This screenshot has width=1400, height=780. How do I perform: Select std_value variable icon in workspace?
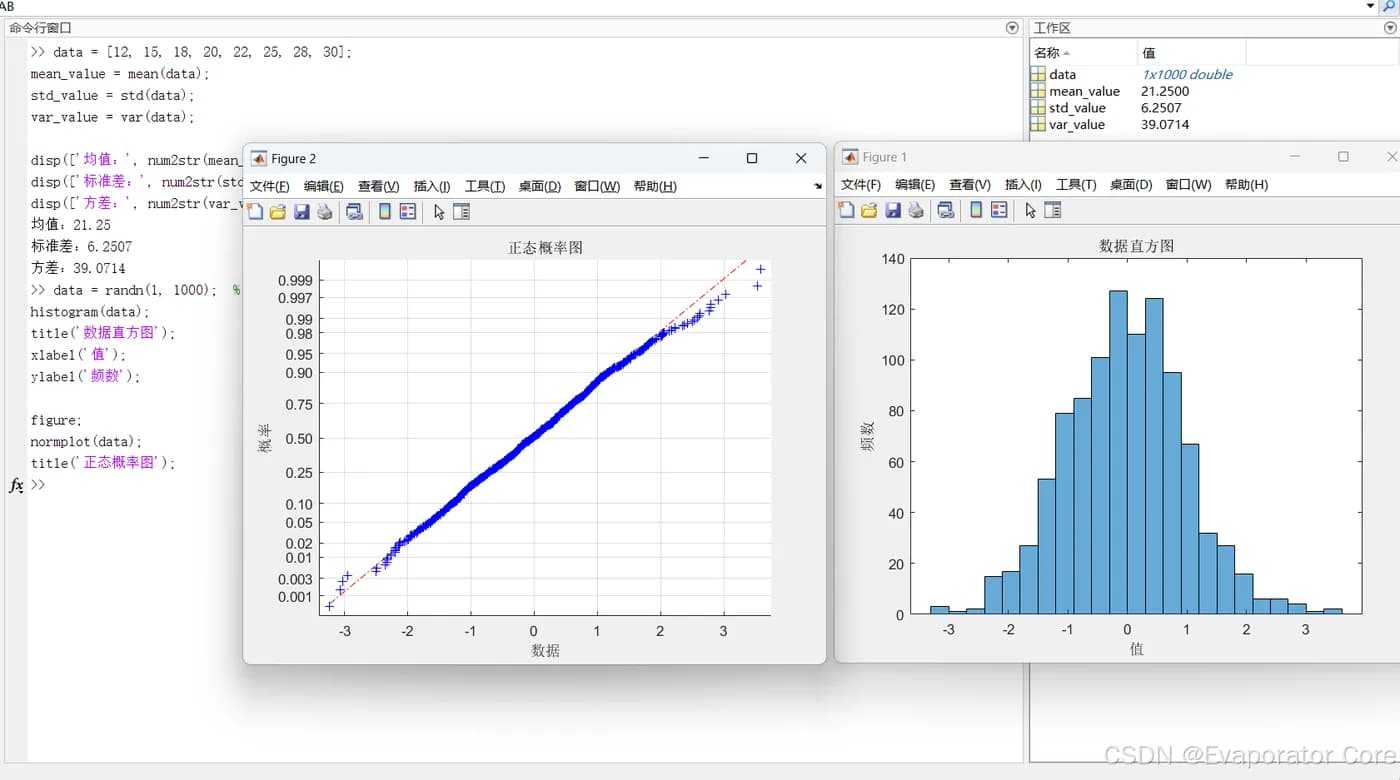pos(1038,108)
